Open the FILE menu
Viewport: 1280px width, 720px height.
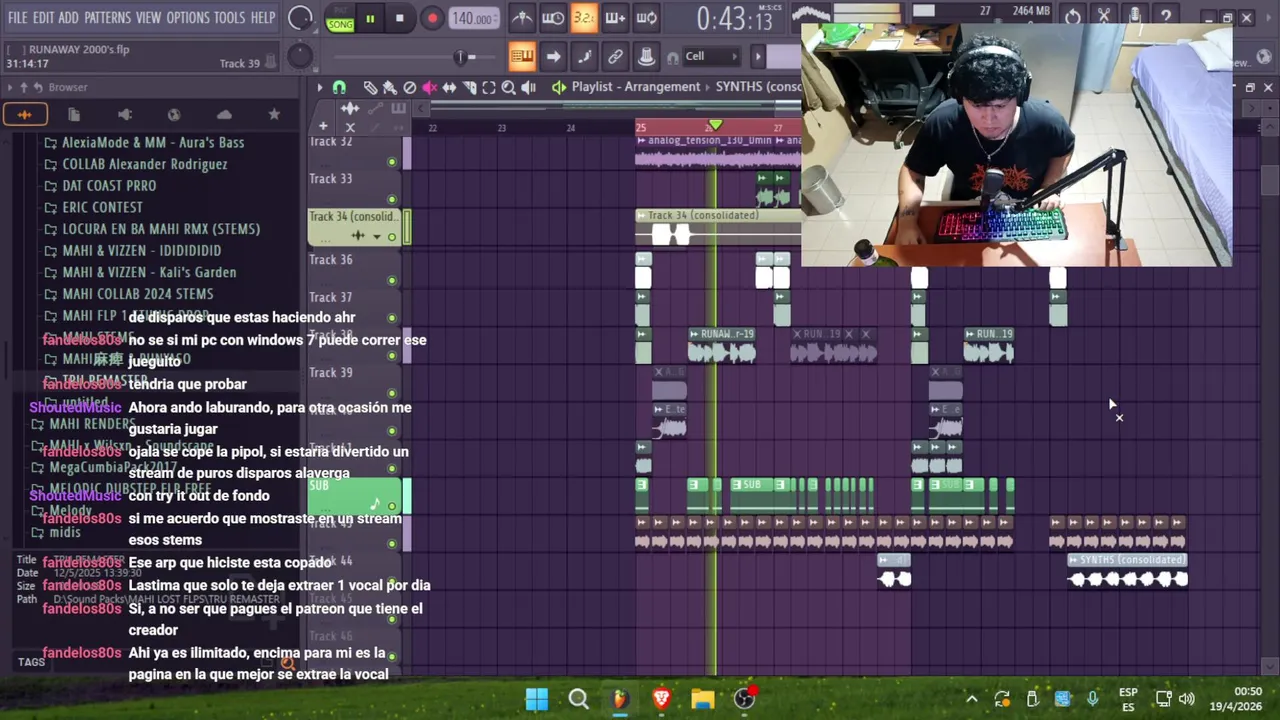pyautogui.click(x=18, y=18)
